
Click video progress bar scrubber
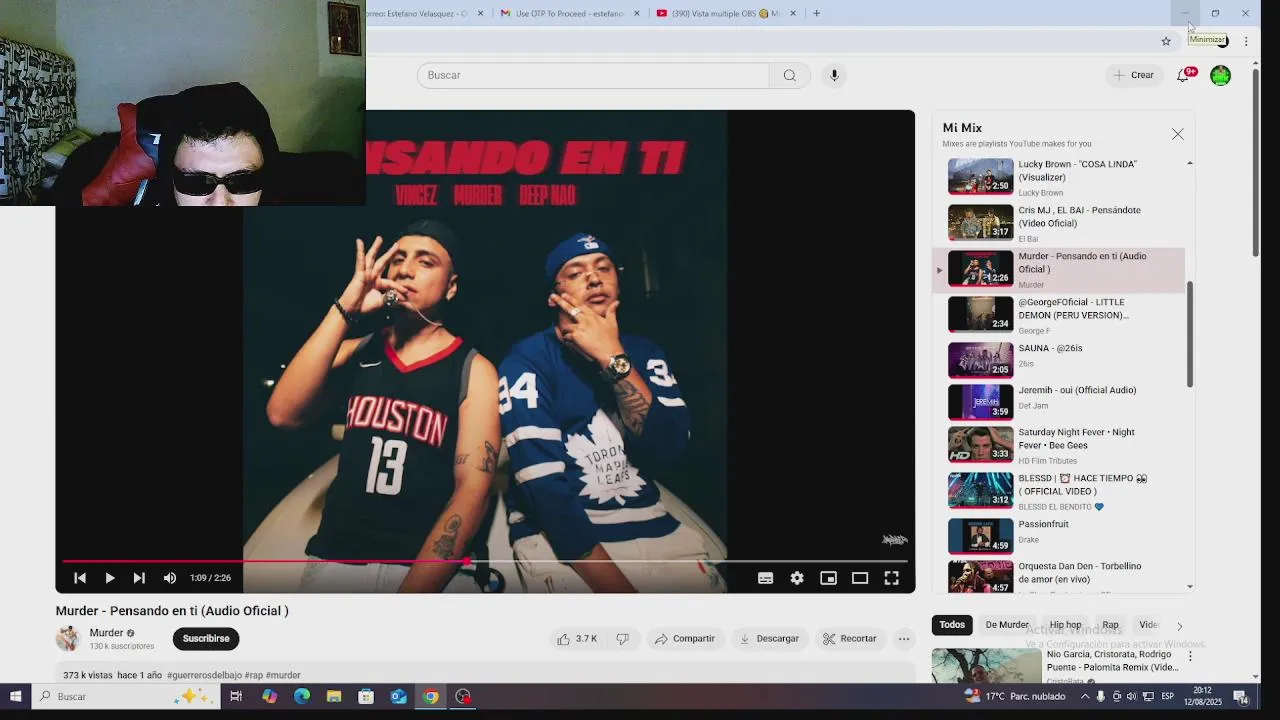click(469, 561)
